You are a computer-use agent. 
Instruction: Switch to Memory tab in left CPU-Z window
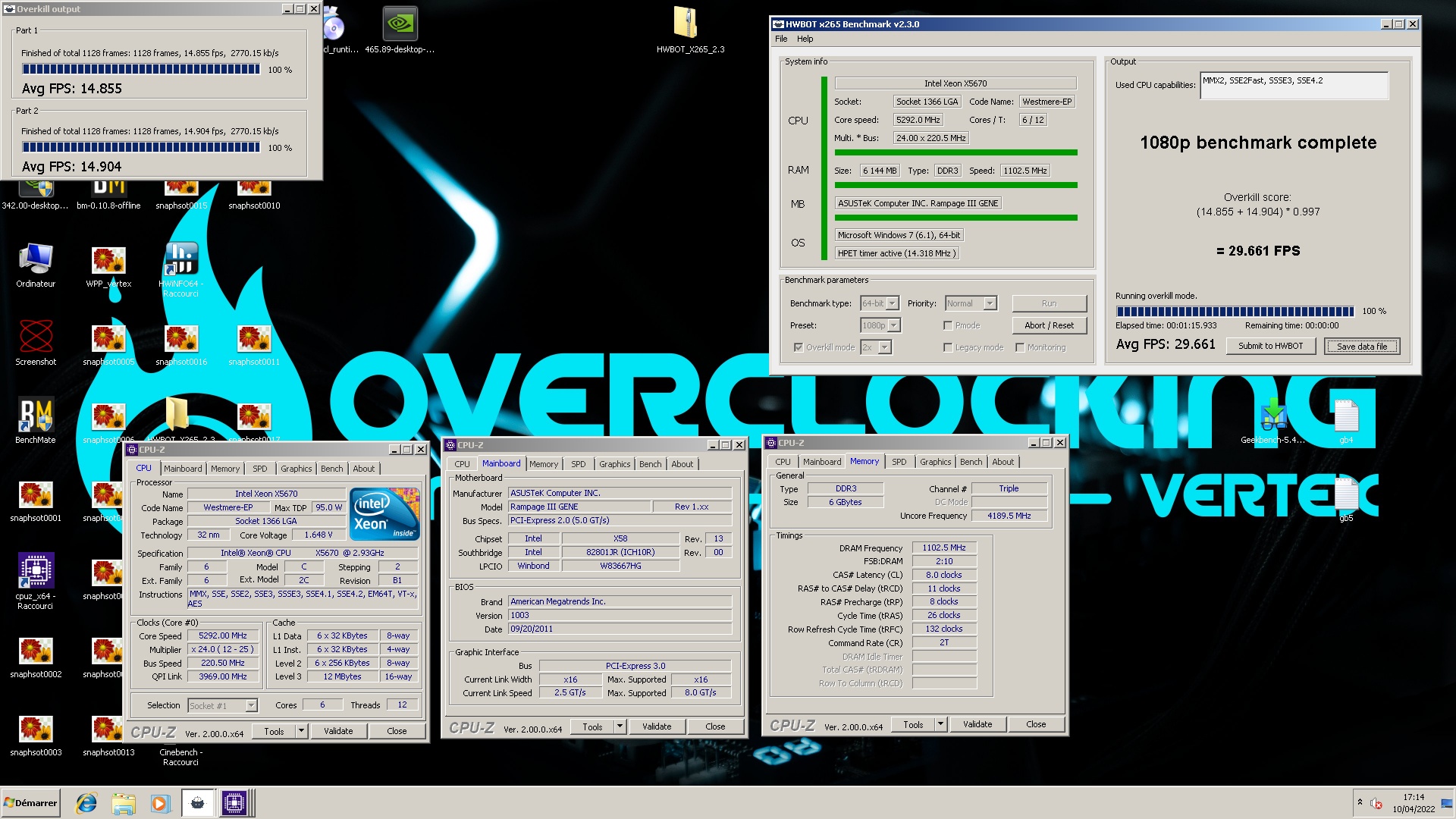225,469
